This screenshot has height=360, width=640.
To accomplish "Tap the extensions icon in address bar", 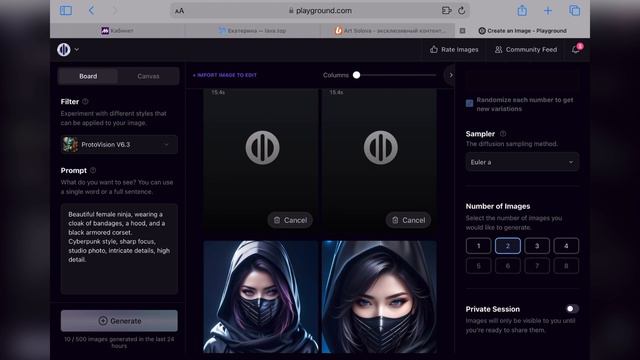I will (x=447, y=11).
